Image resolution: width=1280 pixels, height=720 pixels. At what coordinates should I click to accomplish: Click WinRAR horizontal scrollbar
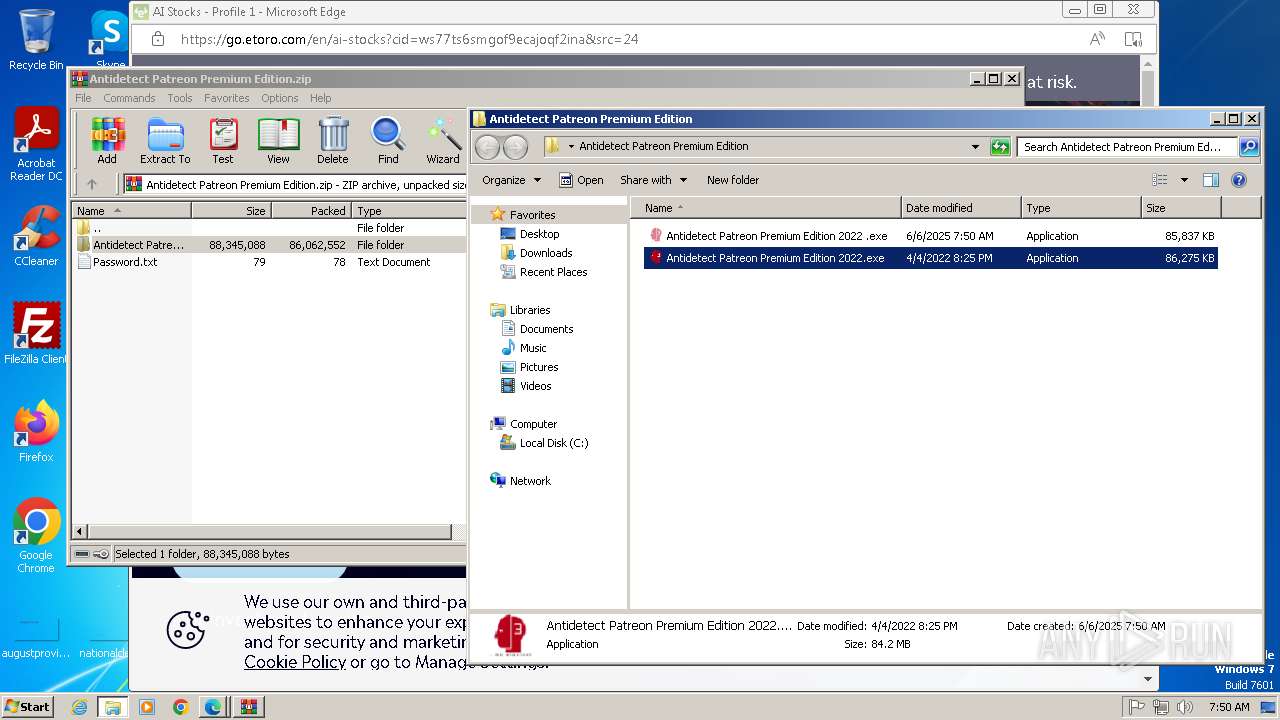pos(270,532)
